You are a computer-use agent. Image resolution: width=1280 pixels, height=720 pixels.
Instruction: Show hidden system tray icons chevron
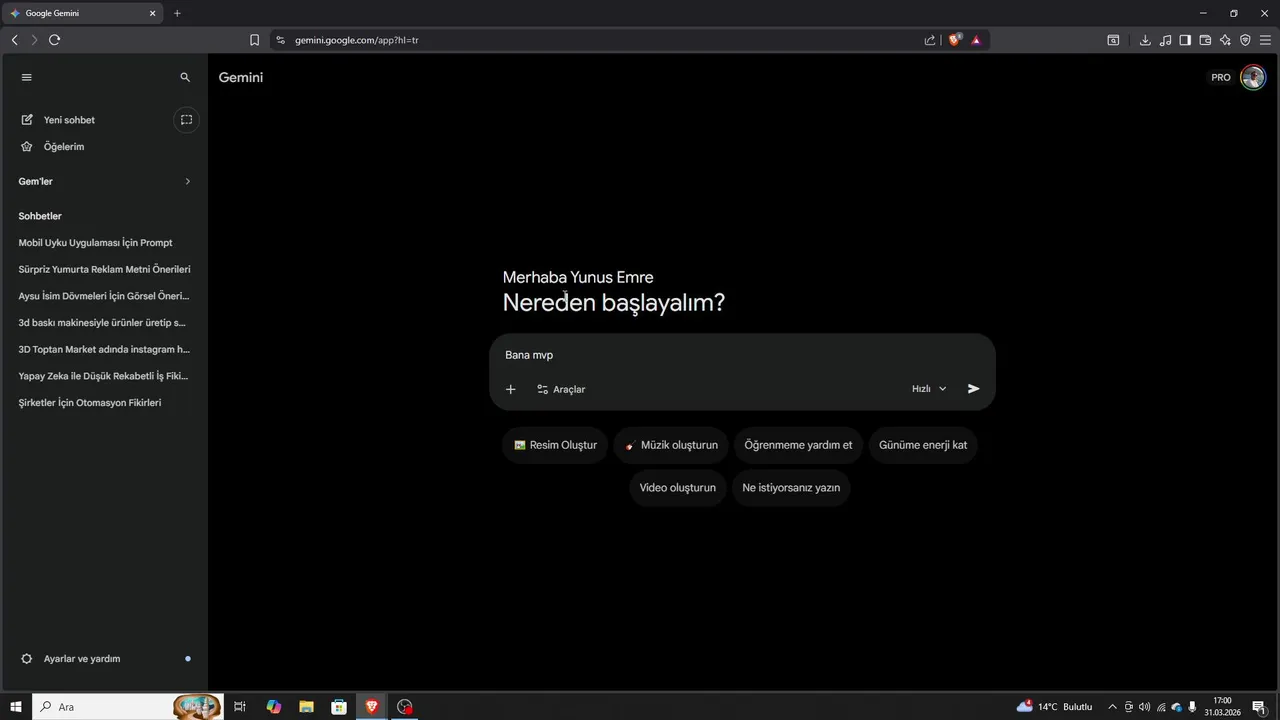pos(1112,707)
